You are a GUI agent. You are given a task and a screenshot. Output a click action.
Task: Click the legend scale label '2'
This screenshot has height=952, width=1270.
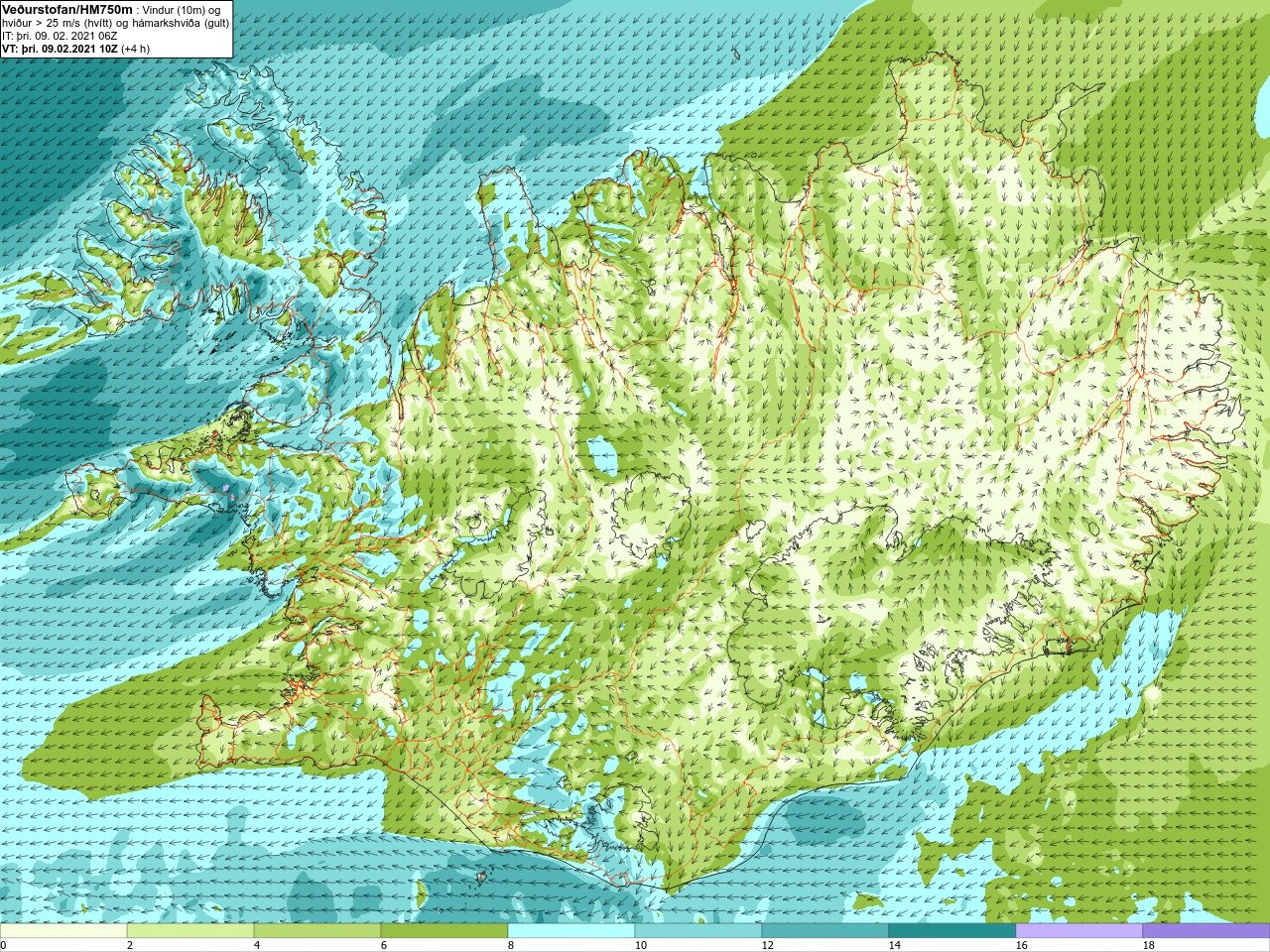(x=130, y=945)
